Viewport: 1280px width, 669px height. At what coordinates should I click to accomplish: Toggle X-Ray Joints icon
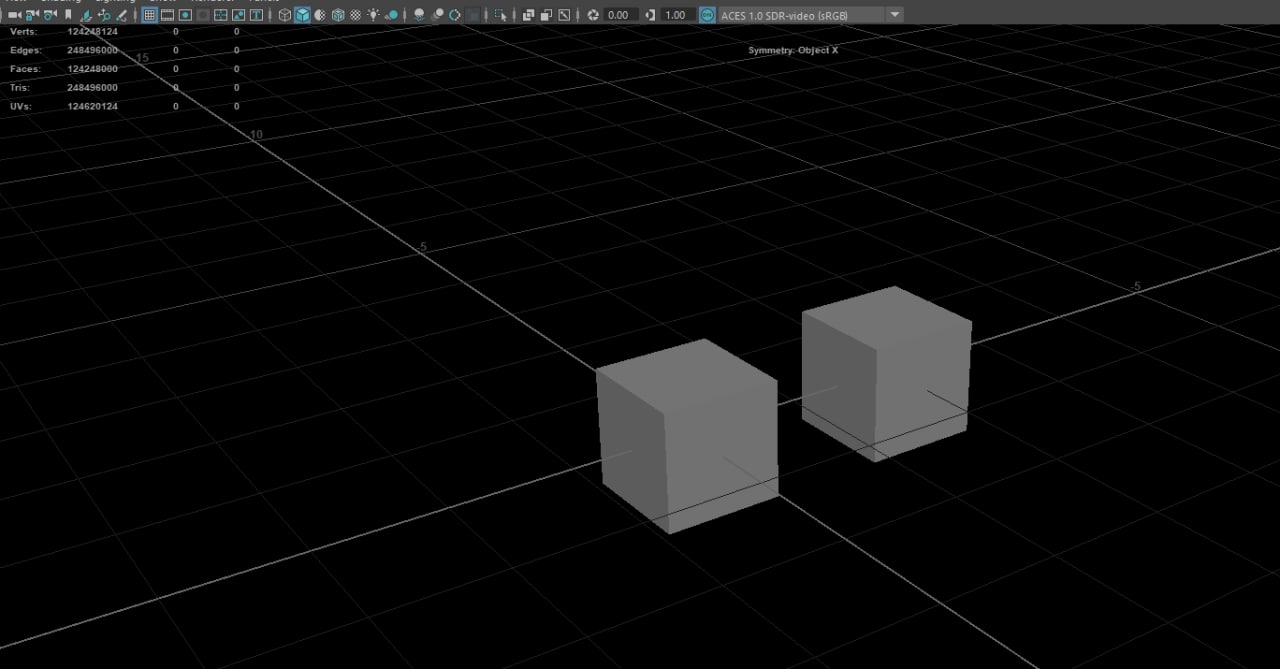(x=564, y=15)
